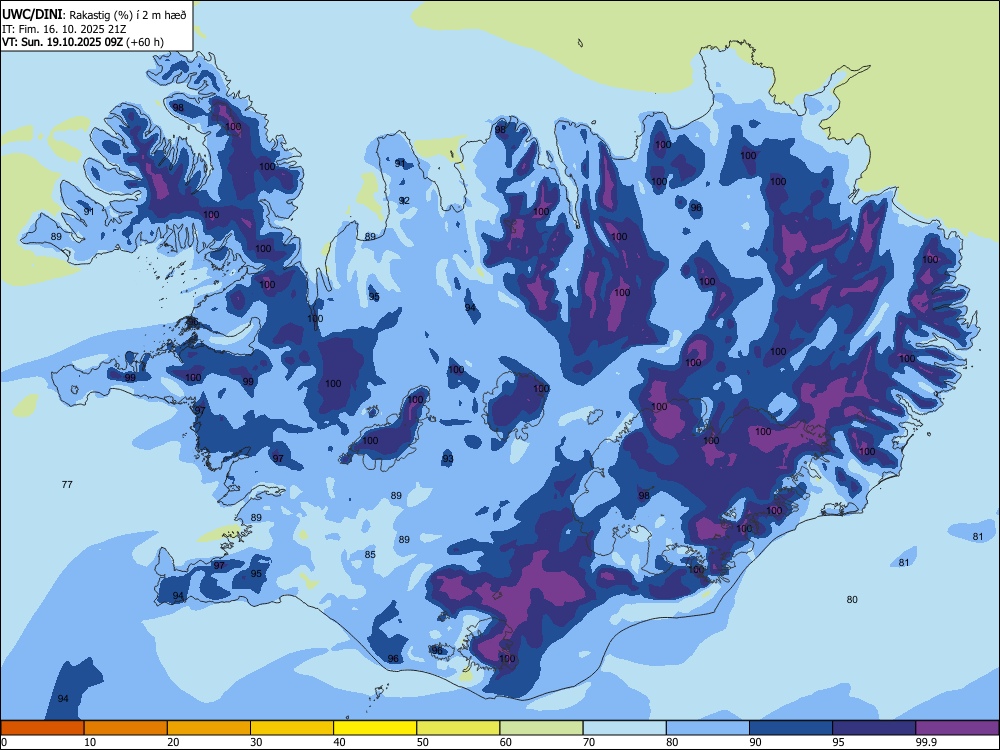
Task: Click the pale blue 70–80 legend swatch
Action: (624, 728)
